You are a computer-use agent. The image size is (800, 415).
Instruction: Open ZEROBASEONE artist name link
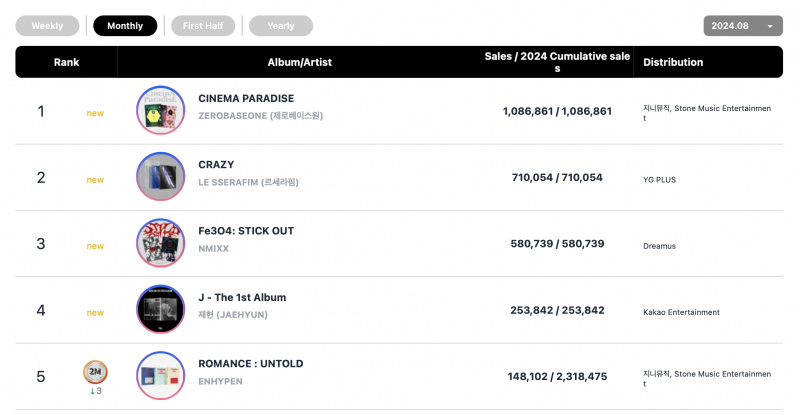[x=260, y=116]
